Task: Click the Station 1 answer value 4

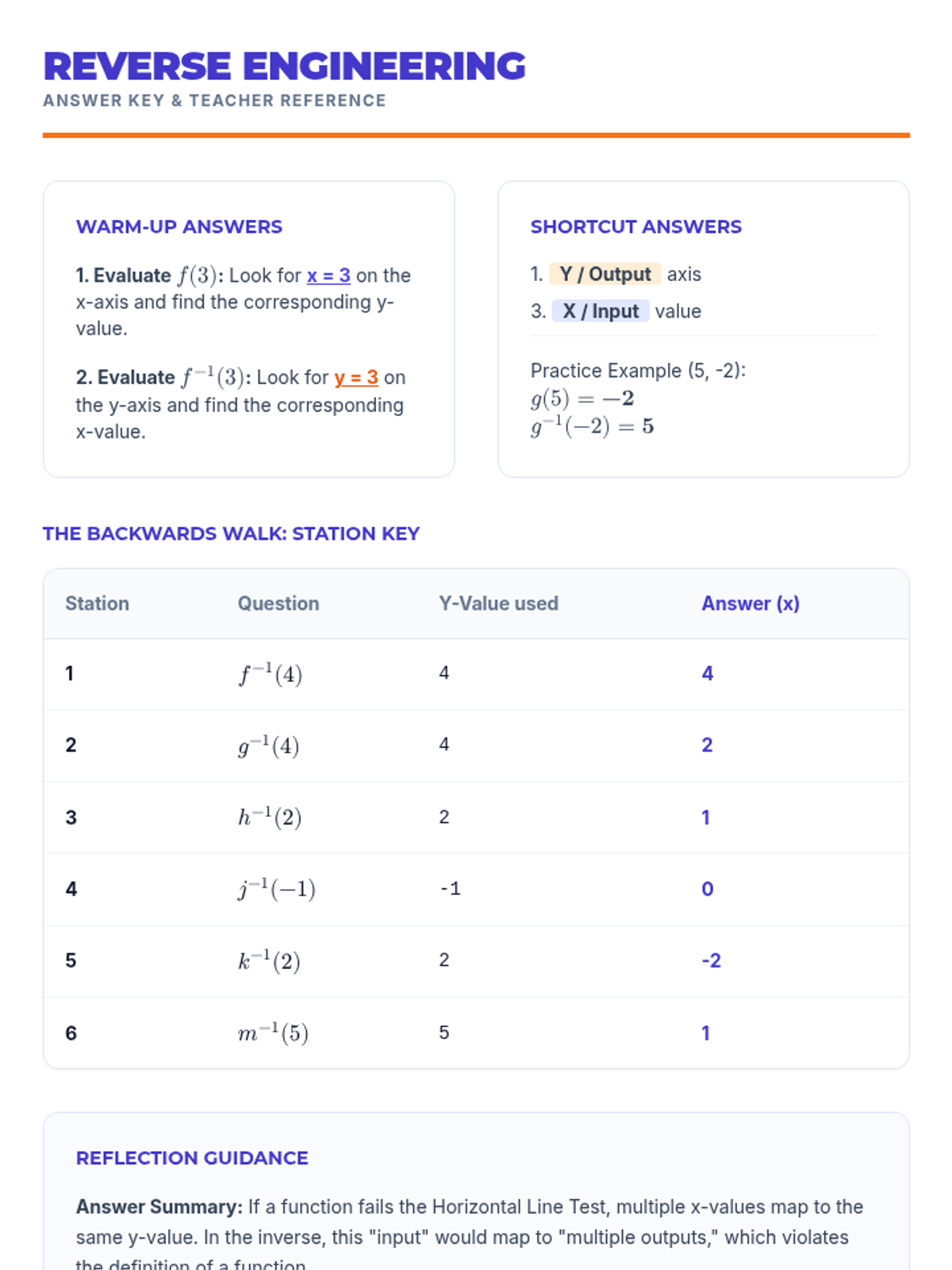Action: tap(707, 674)
